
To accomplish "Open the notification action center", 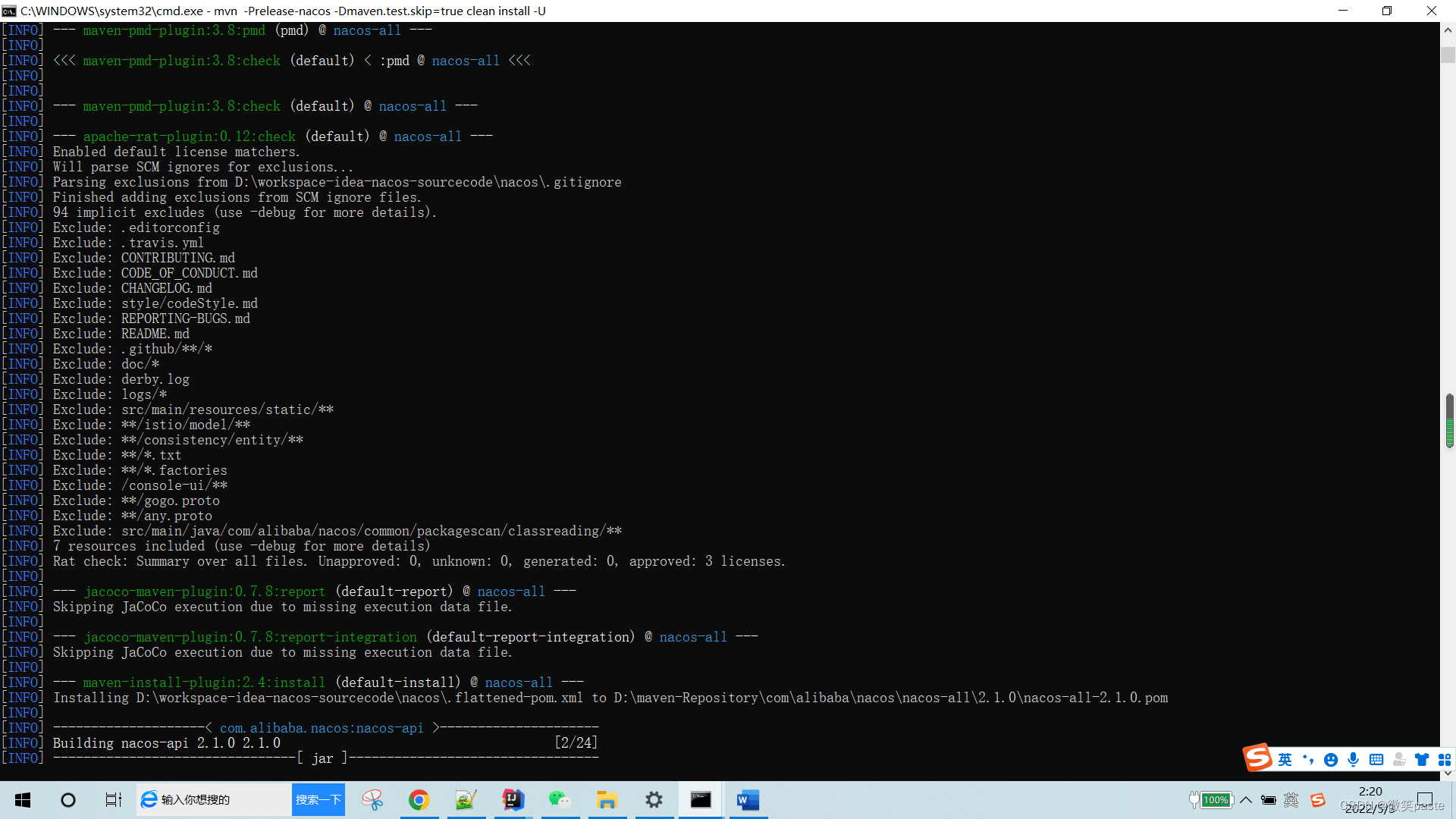I will pos(1425,800).
